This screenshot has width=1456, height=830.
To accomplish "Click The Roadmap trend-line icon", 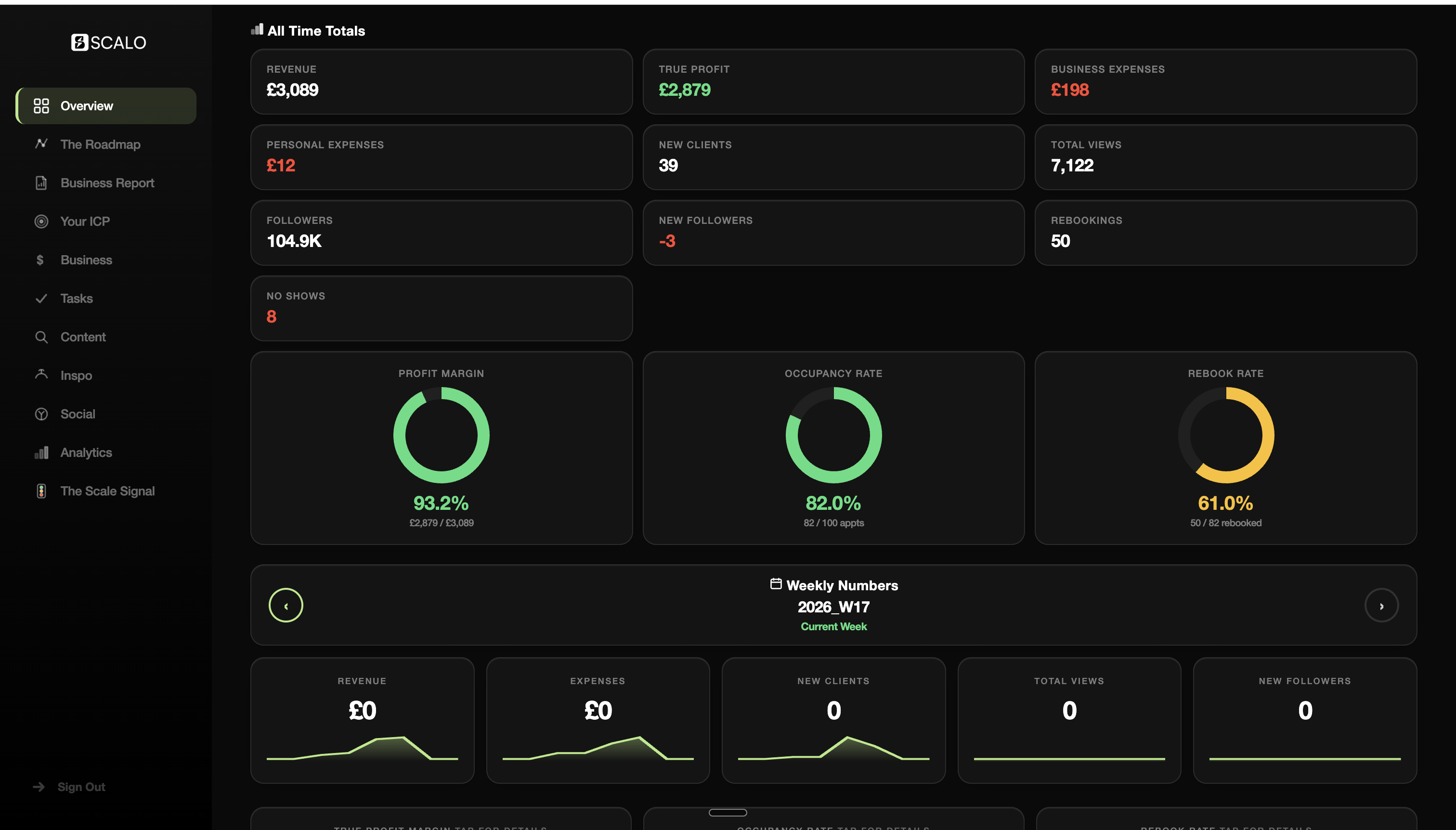I will point(41,143).
